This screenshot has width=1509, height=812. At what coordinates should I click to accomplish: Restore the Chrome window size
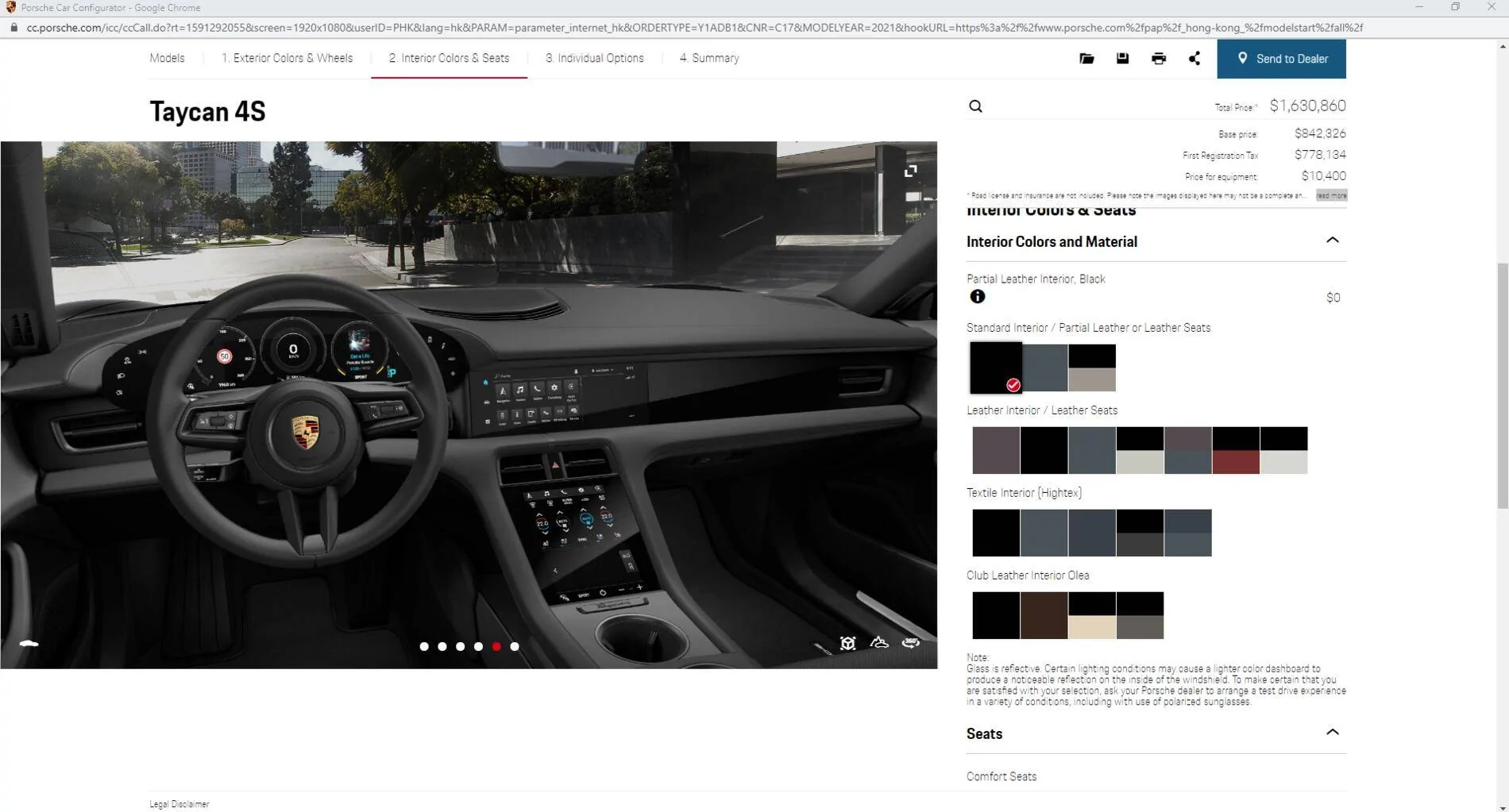[1455, 7]
